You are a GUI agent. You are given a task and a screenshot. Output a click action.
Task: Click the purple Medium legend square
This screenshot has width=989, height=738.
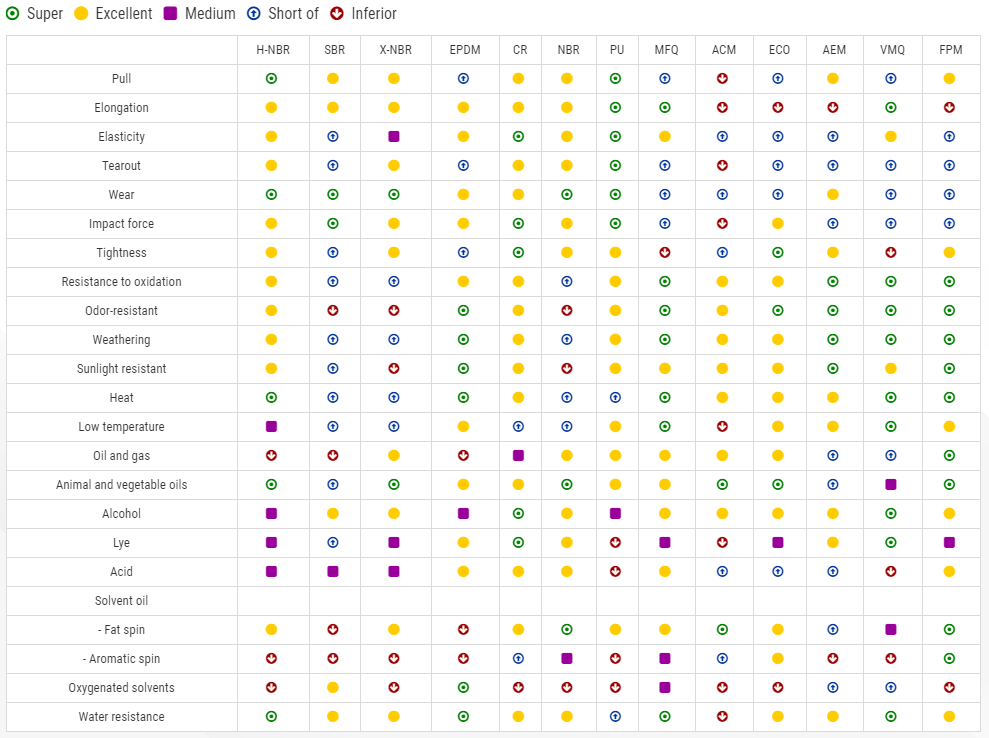pos(171,14)
